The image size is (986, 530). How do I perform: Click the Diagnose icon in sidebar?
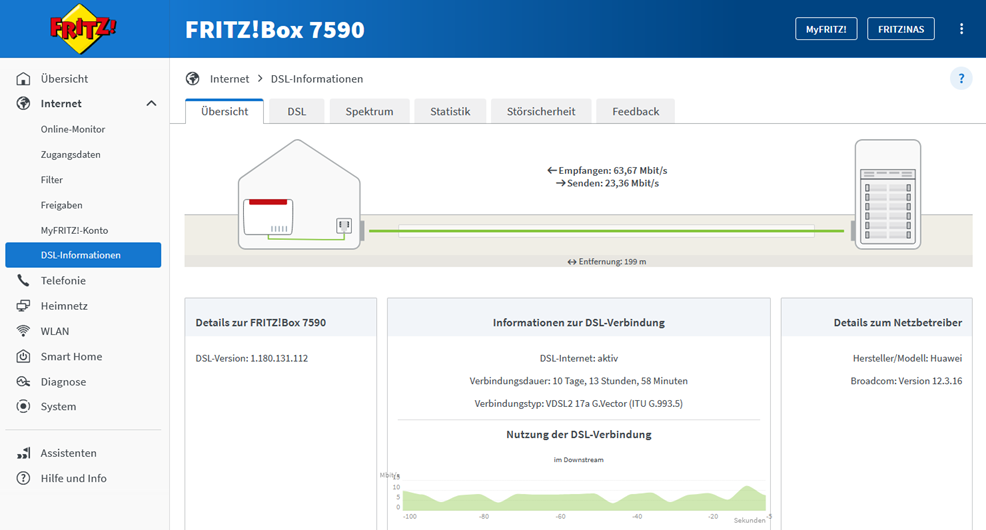23,382
